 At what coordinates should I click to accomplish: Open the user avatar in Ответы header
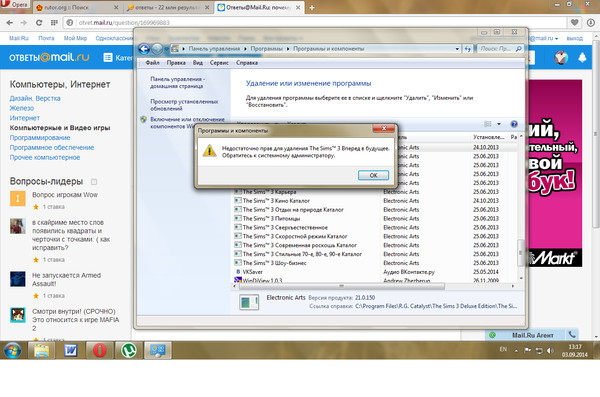click(561, 57)
